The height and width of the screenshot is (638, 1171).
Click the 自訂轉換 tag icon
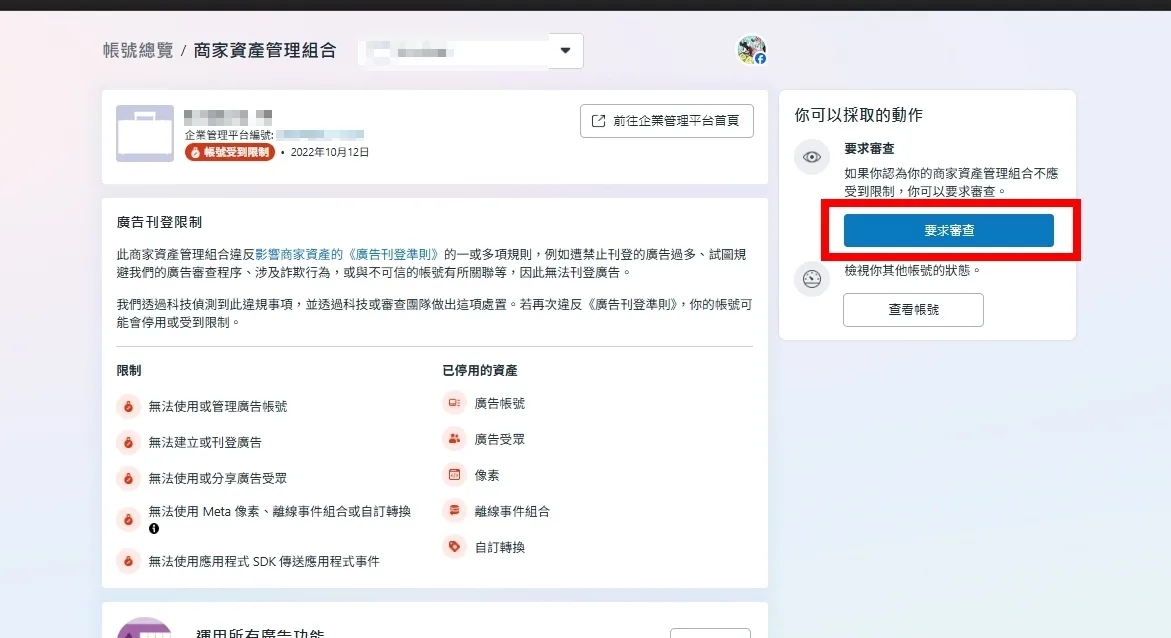(x=454, y=547)
